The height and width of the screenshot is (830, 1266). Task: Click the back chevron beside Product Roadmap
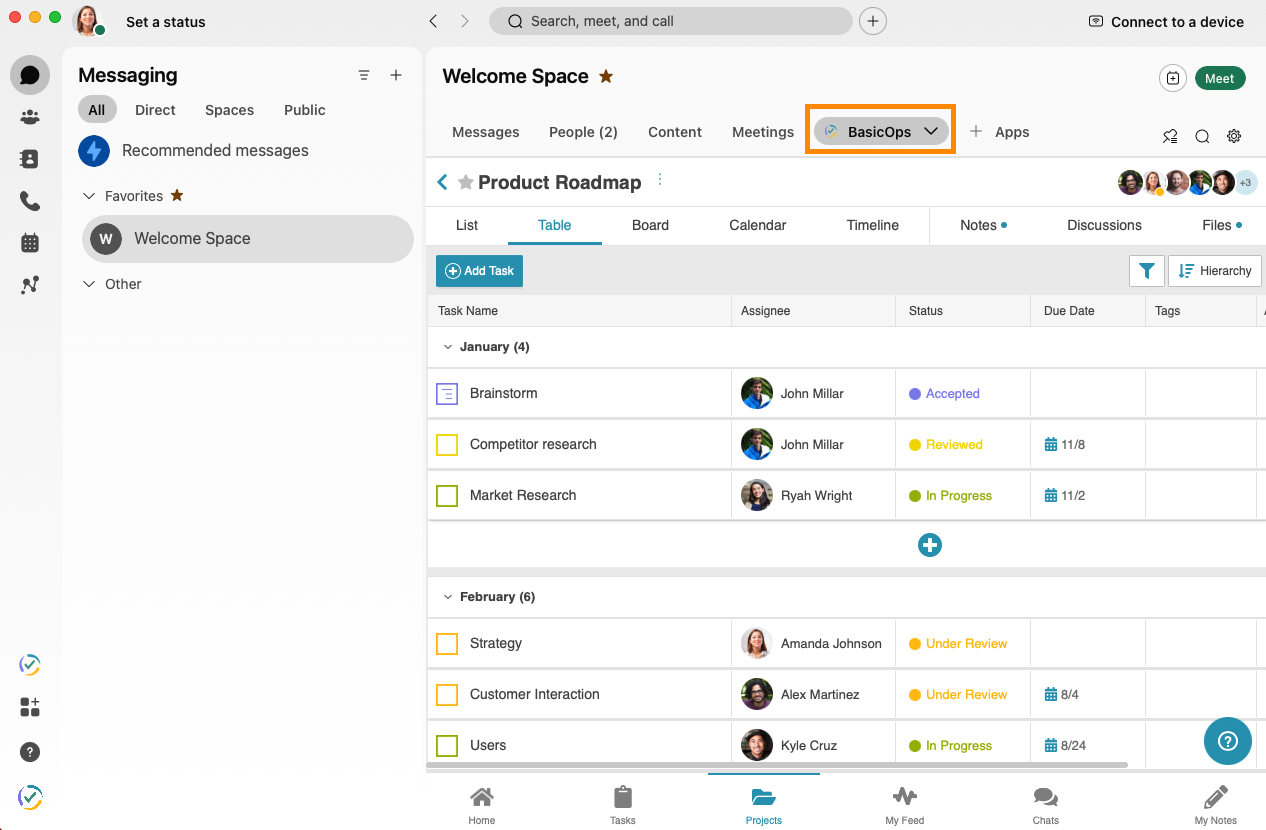(x=442, y=182)
